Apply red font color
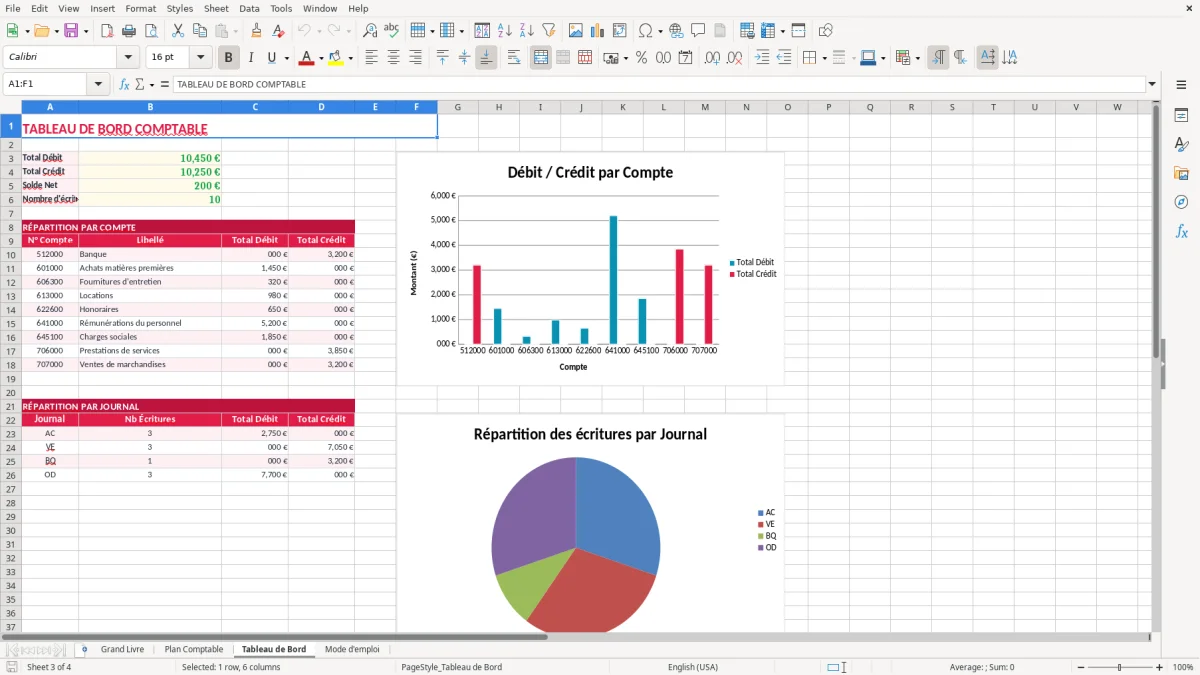1200x675 pixels. (x=307, y=58)
